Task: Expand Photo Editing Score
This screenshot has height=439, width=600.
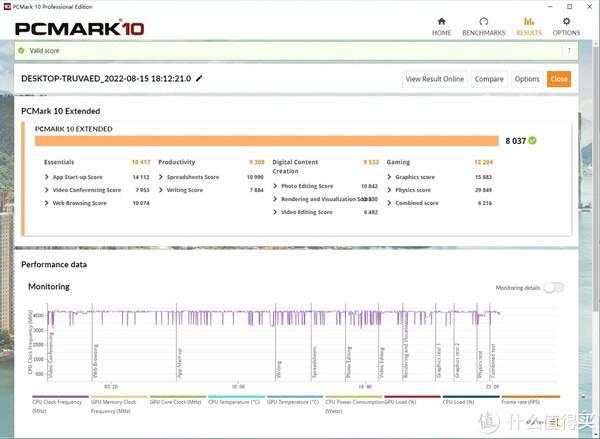Action: (x=275, y=186)
